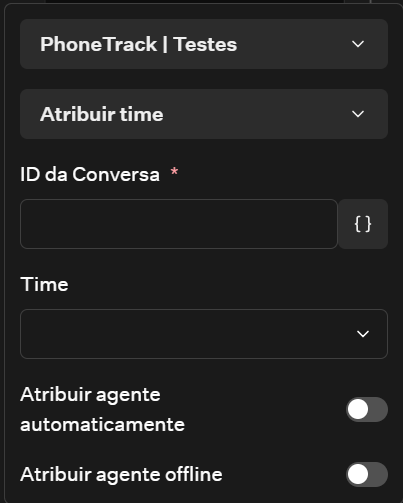Click the white knob of offline switch

pos(358,474)
